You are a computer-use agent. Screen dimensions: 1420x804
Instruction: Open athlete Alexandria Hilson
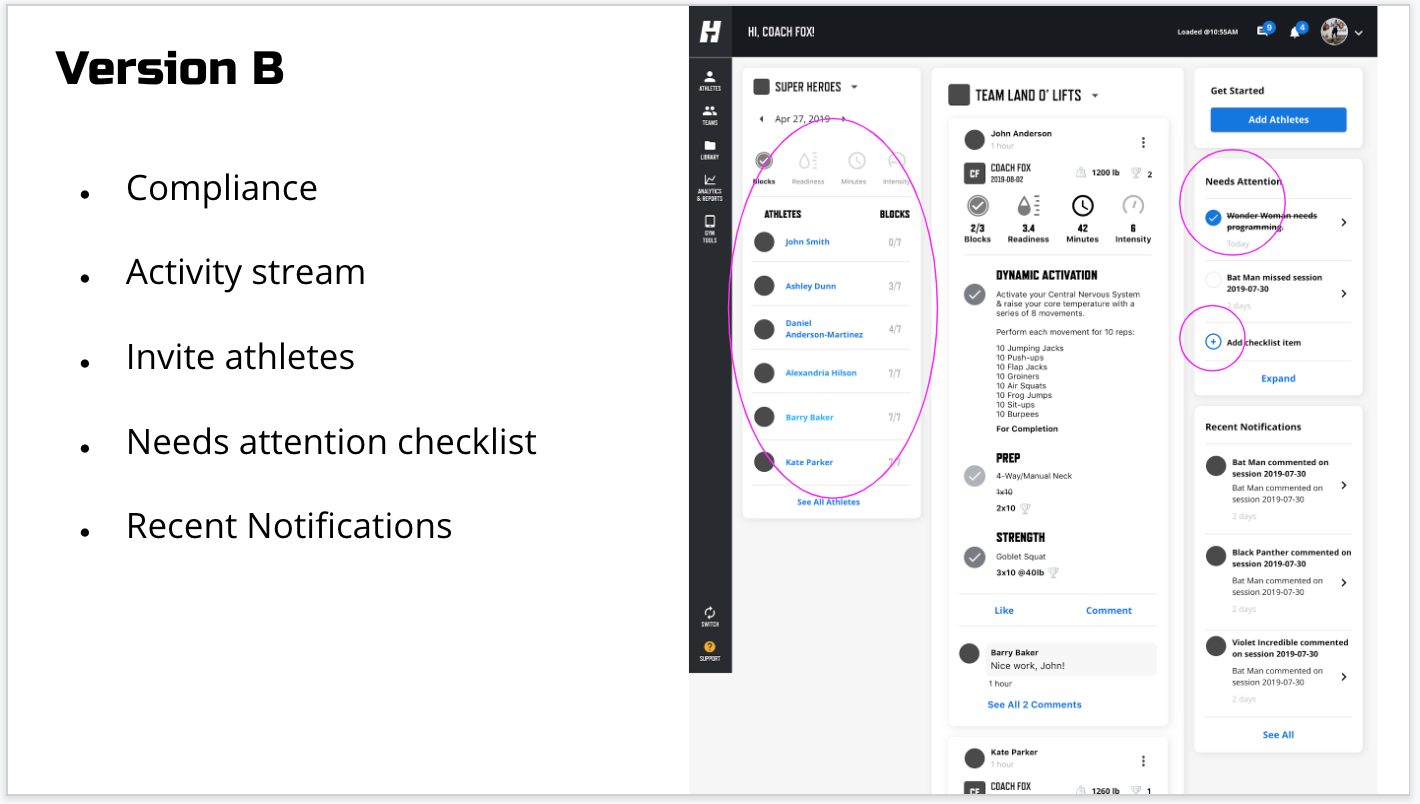[x=820, y=373]
